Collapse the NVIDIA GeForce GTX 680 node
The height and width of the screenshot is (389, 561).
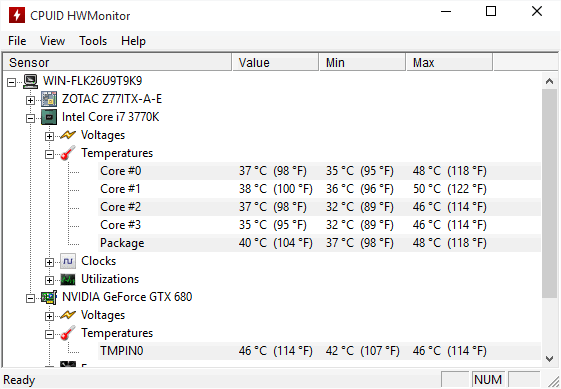pos(30,298)
